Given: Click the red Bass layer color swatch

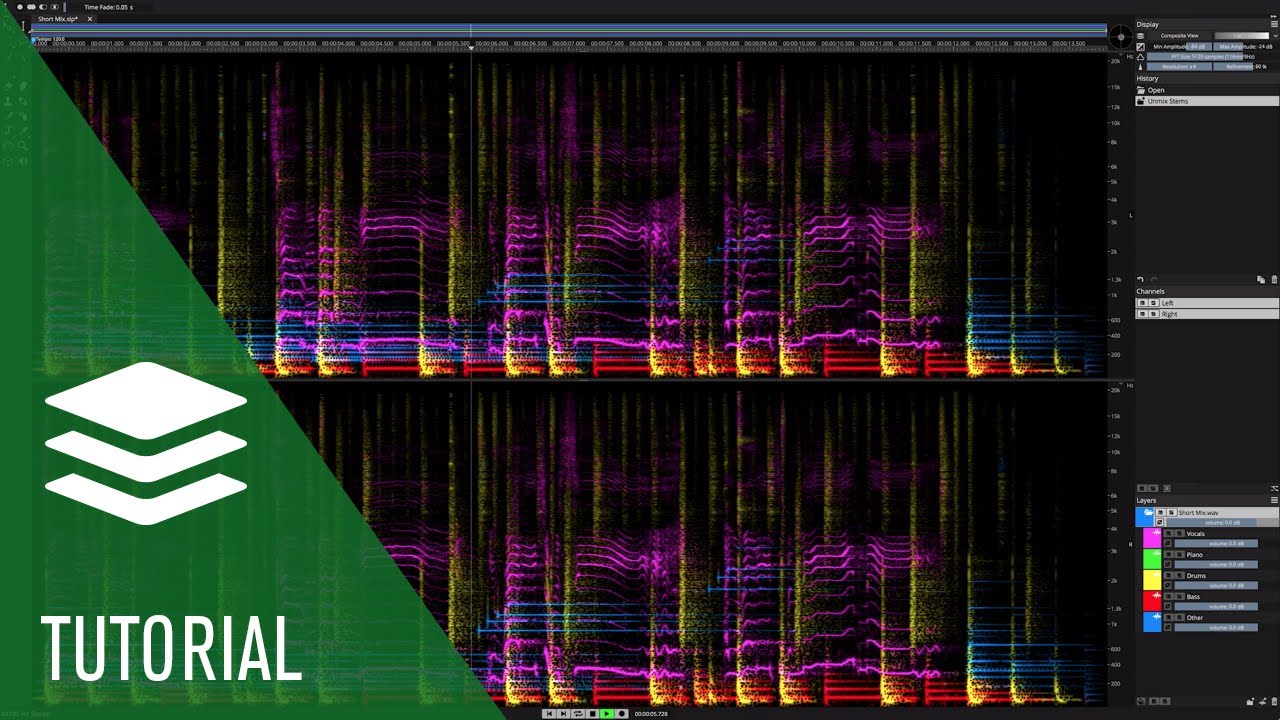Looking at the screenshot, I should tap(1152, 601).
